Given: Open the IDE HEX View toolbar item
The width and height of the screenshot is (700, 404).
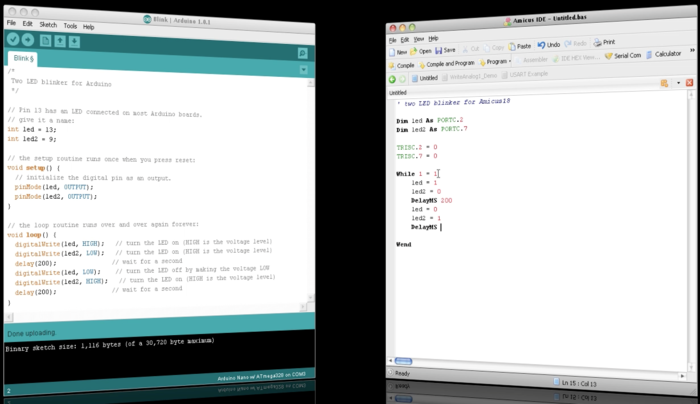Looking at the screenshot, I should (576, 58).
